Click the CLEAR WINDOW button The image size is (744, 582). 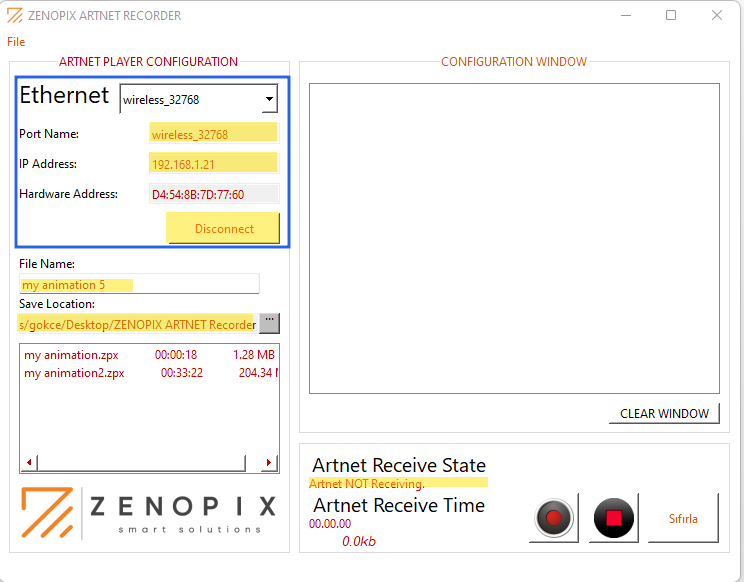click(x=664, y=413)
